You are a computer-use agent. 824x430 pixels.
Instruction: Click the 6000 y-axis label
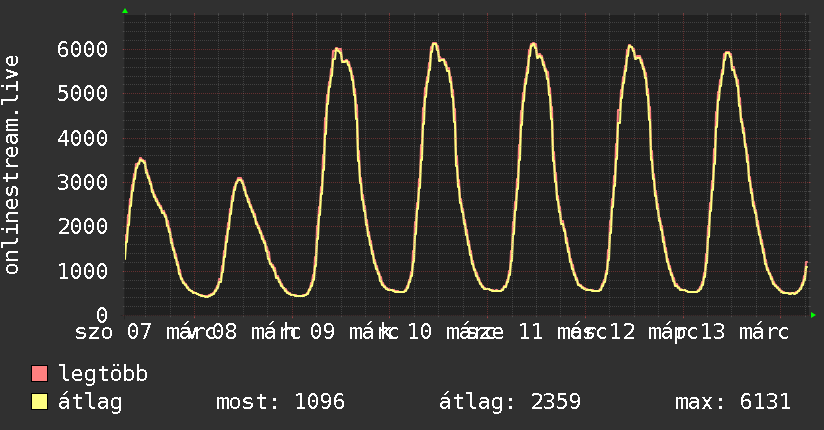click(83, 49)
